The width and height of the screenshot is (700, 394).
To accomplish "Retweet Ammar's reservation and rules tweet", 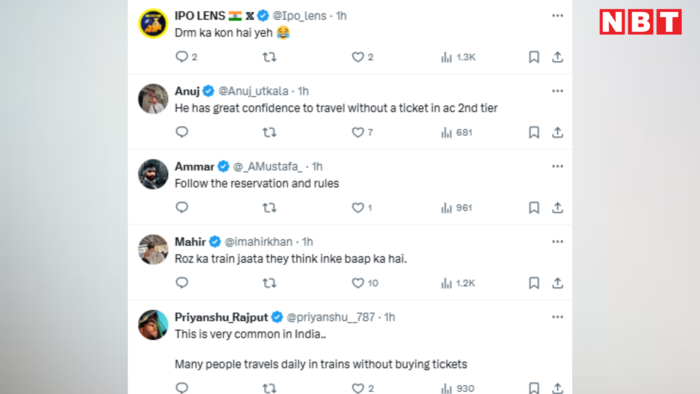I will (x=269, y=207).
